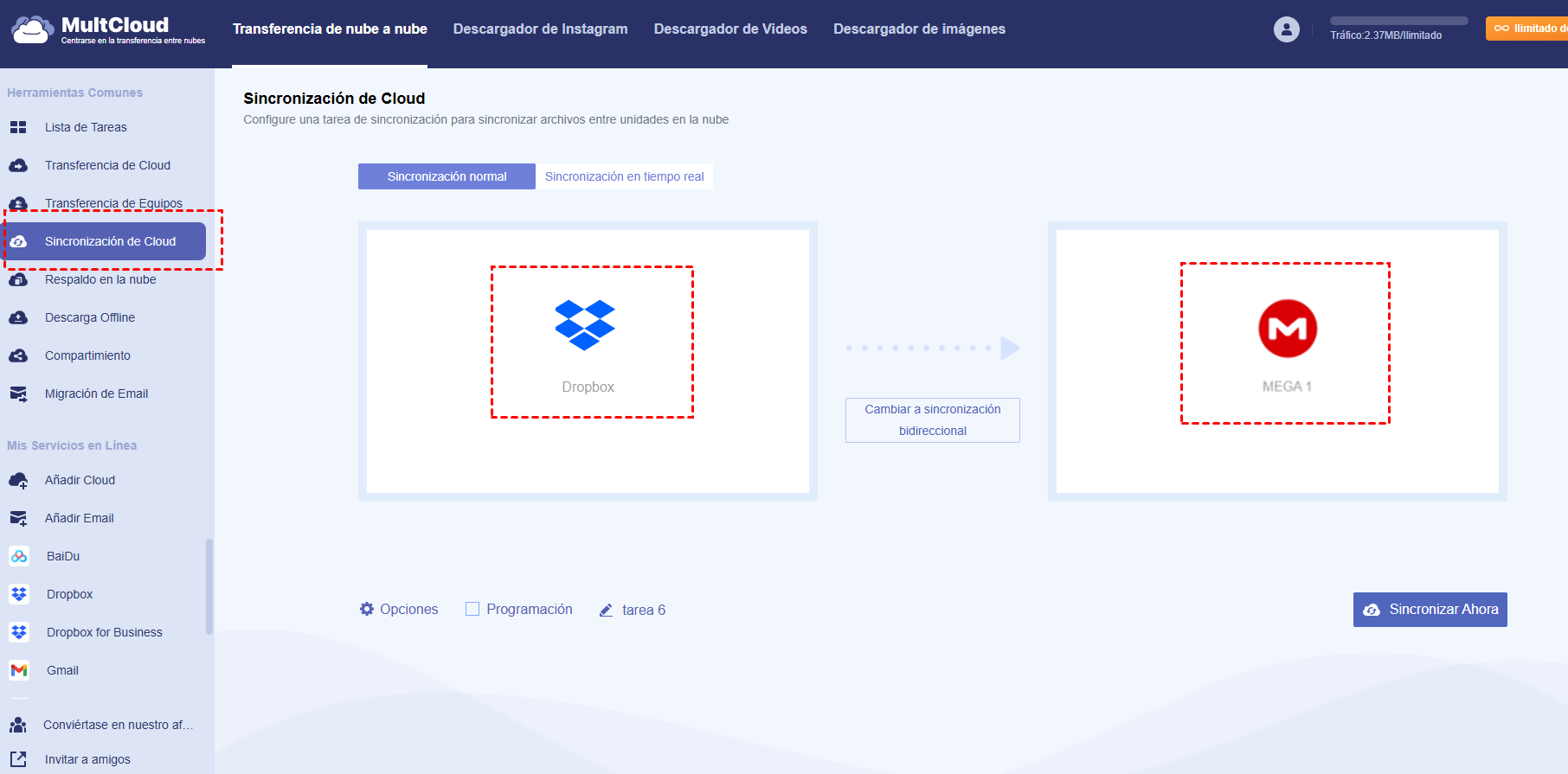
Task: Click the Sincronización de Cloud sidebar icon
Action: pos(18,241)
